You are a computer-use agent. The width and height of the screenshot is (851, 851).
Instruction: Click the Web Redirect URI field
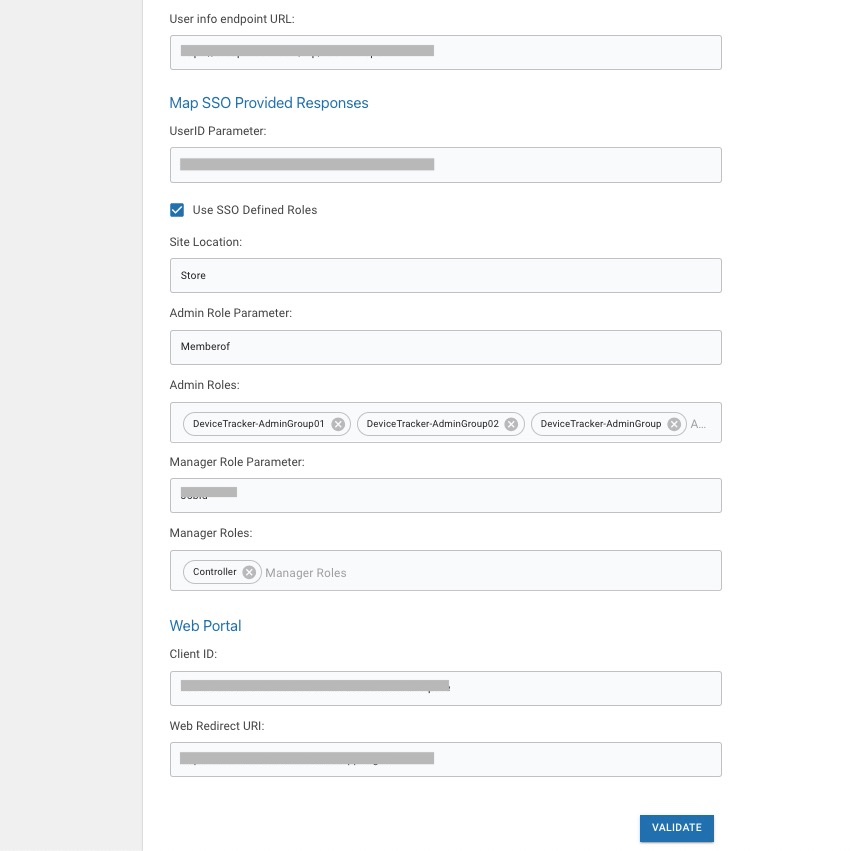tap(445, 759)
